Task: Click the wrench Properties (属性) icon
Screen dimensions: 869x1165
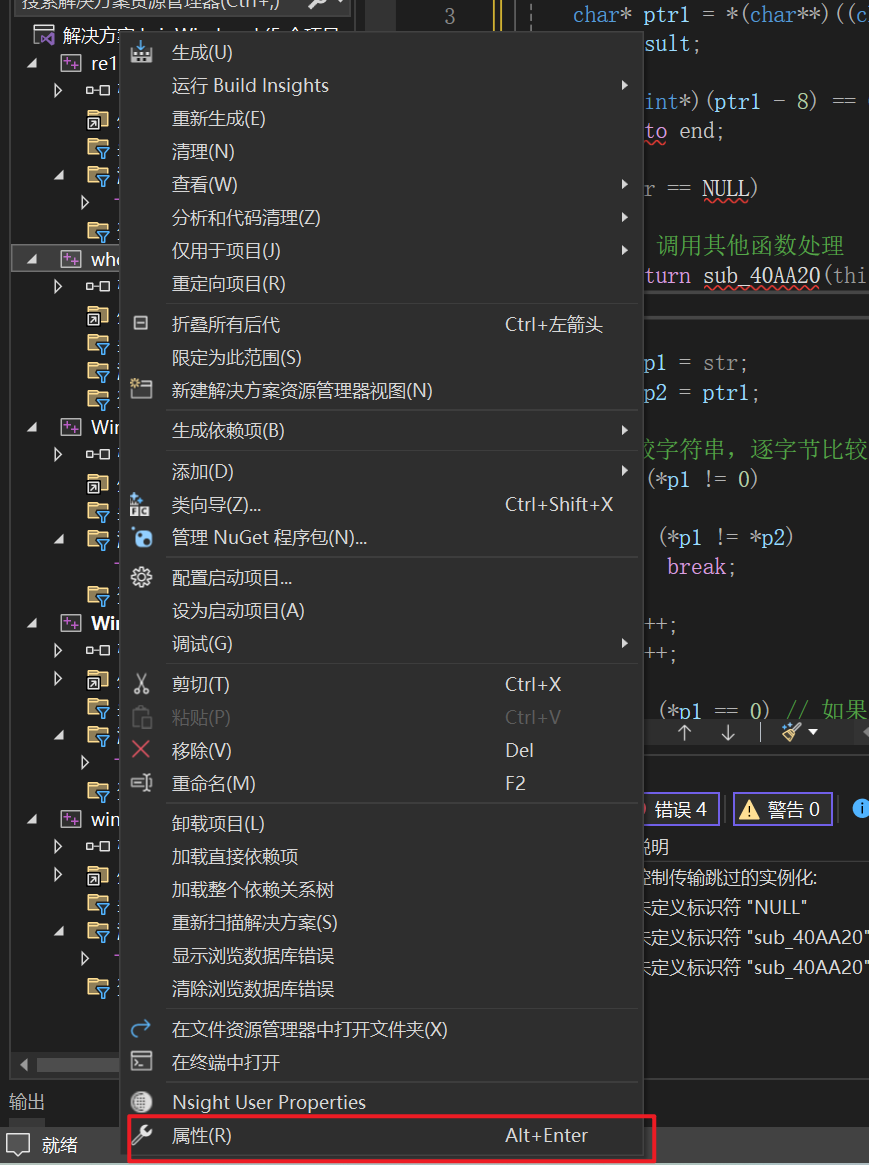Action: point(141,1136)
